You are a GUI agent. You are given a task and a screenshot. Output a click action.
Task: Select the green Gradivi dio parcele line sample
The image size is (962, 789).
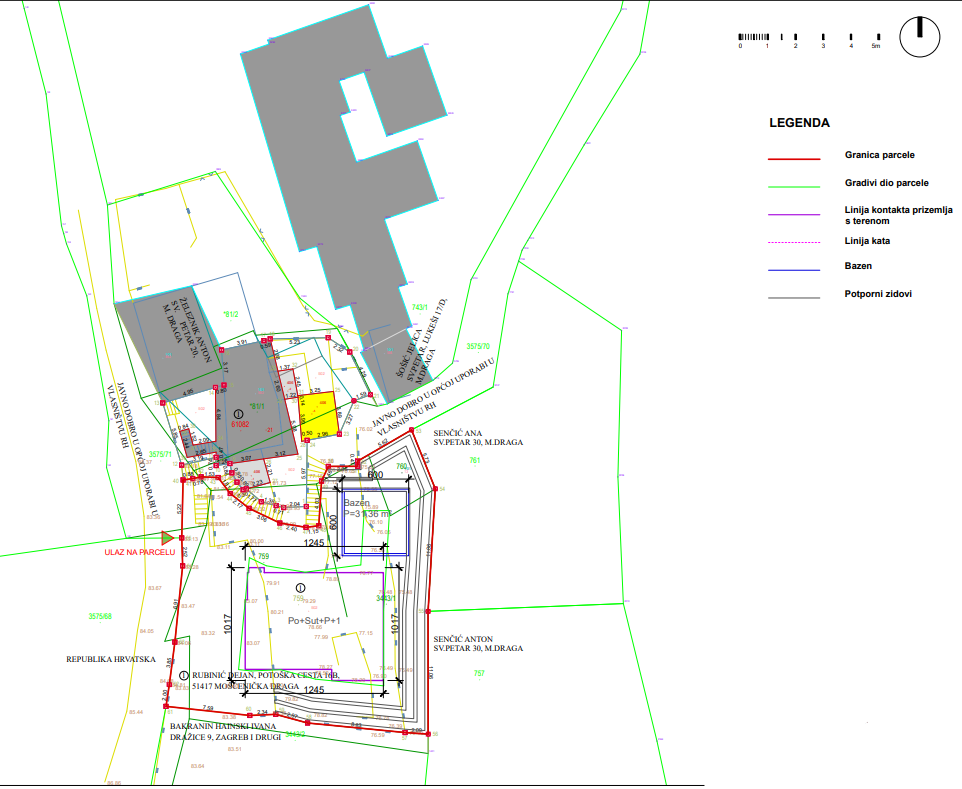(x=793, y=186)
